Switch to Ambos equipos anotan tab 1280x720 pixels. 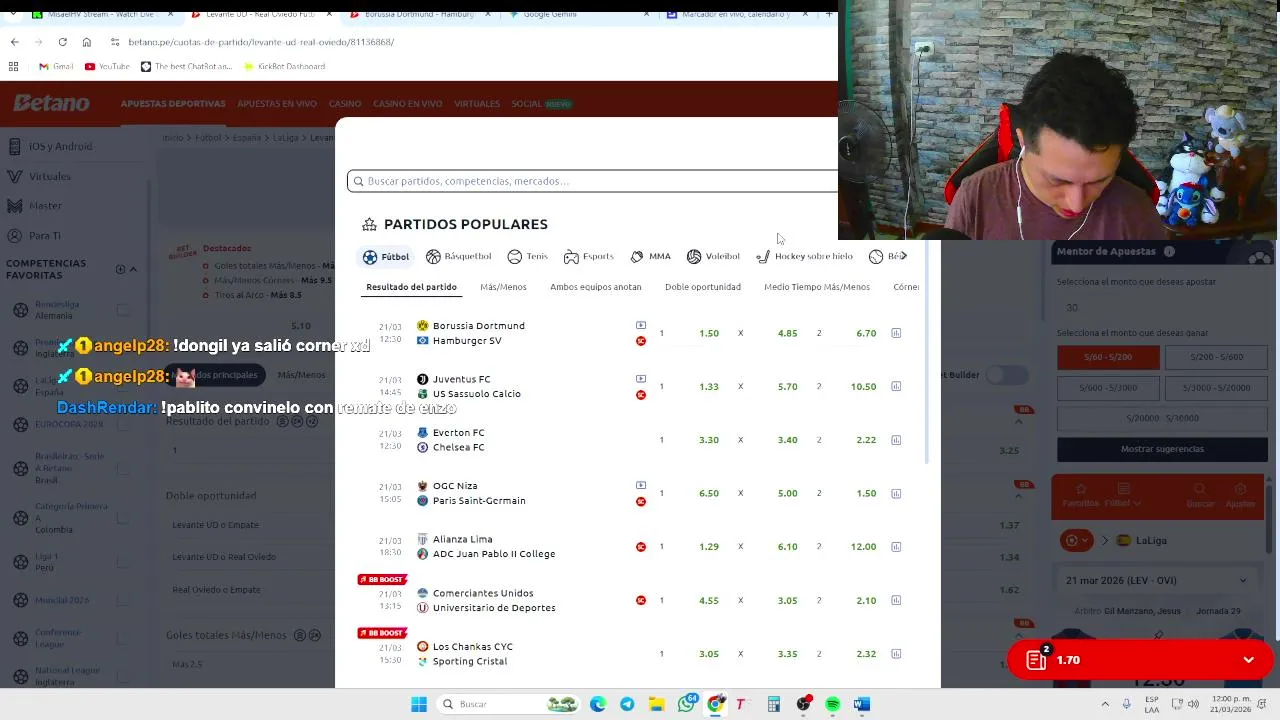click(595, 287)
